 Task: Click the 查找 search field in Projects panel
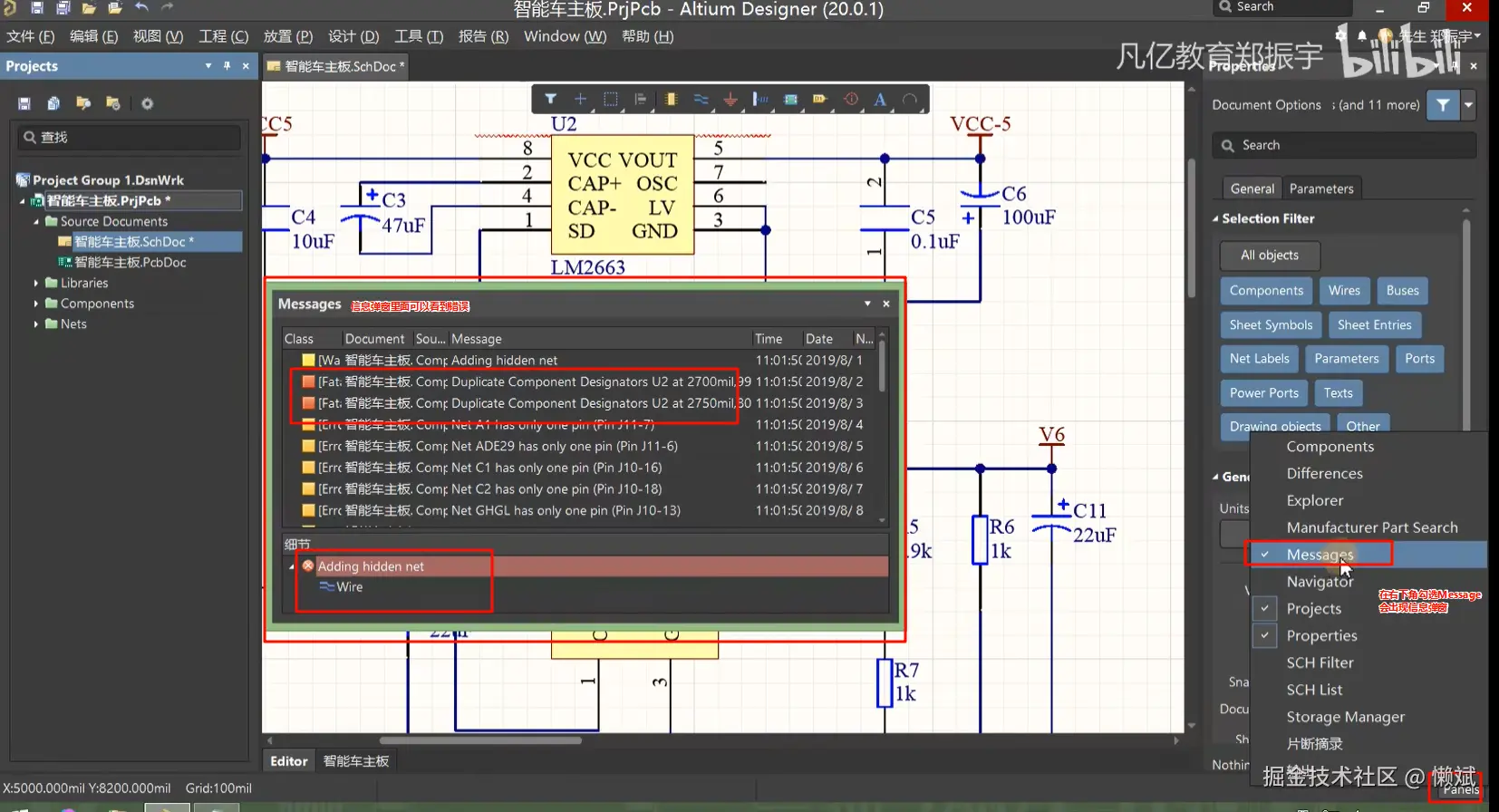[129, 137]
